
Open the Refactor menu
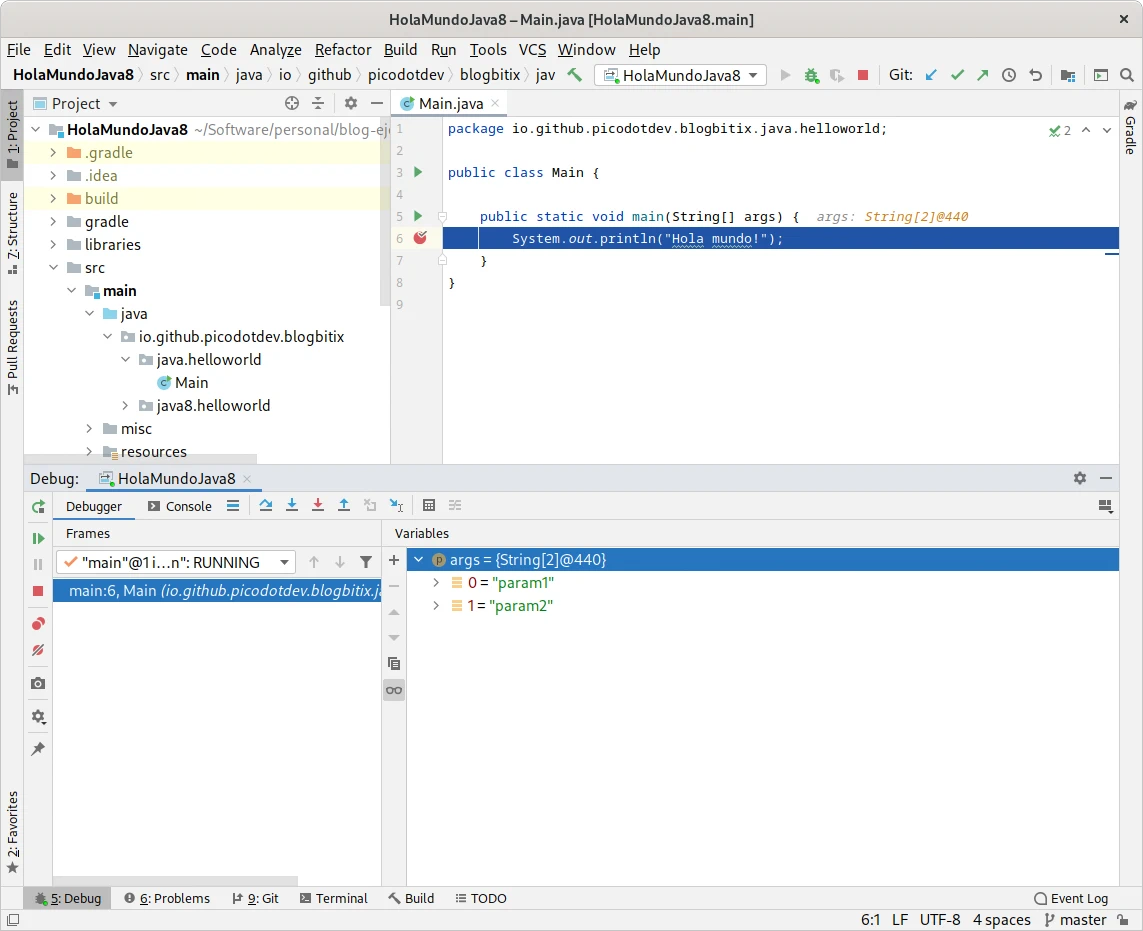pos(343,49)
